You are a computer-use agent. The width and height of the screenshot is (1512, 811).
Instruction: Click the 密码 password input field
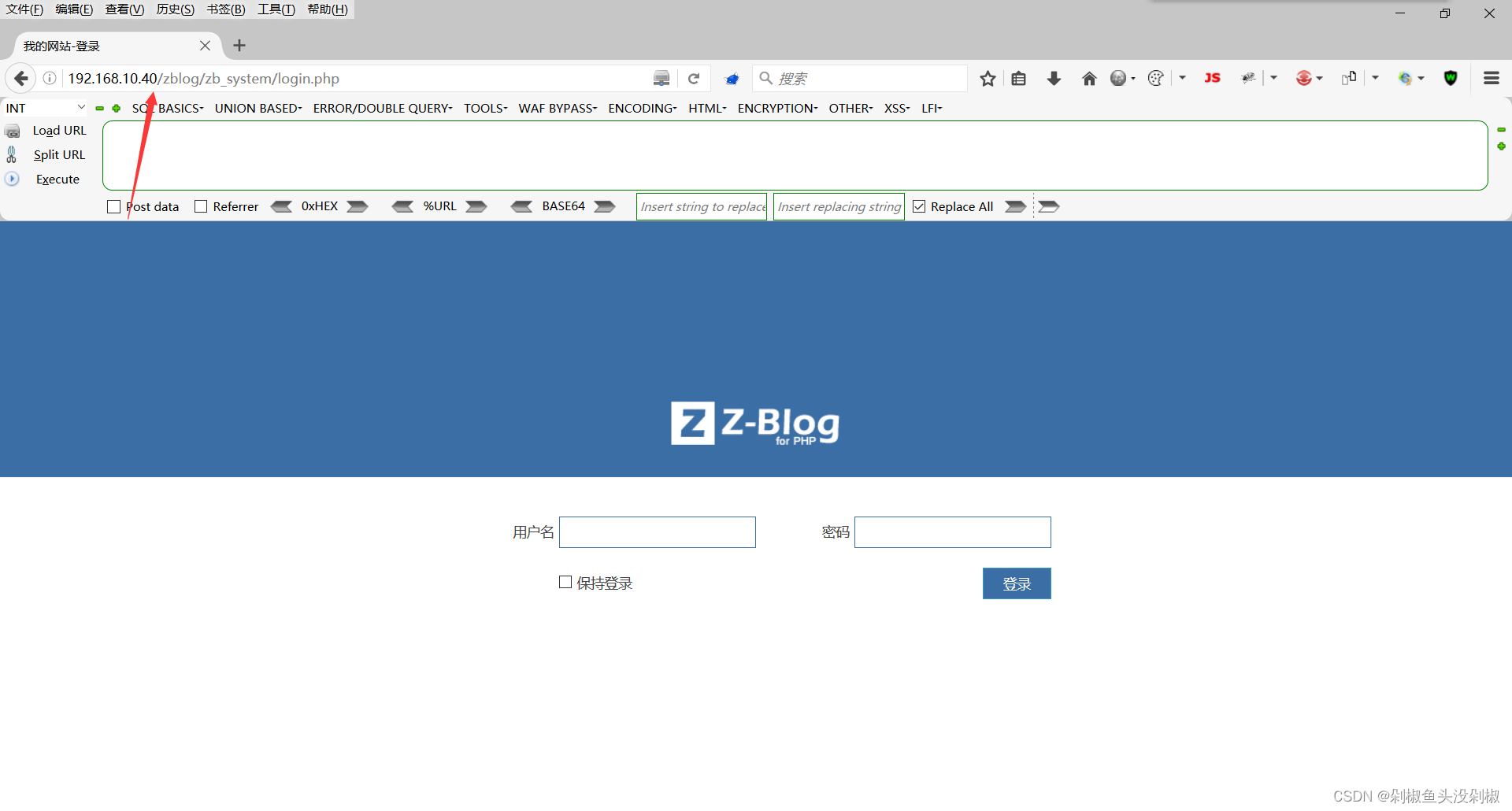pos(953,532)
